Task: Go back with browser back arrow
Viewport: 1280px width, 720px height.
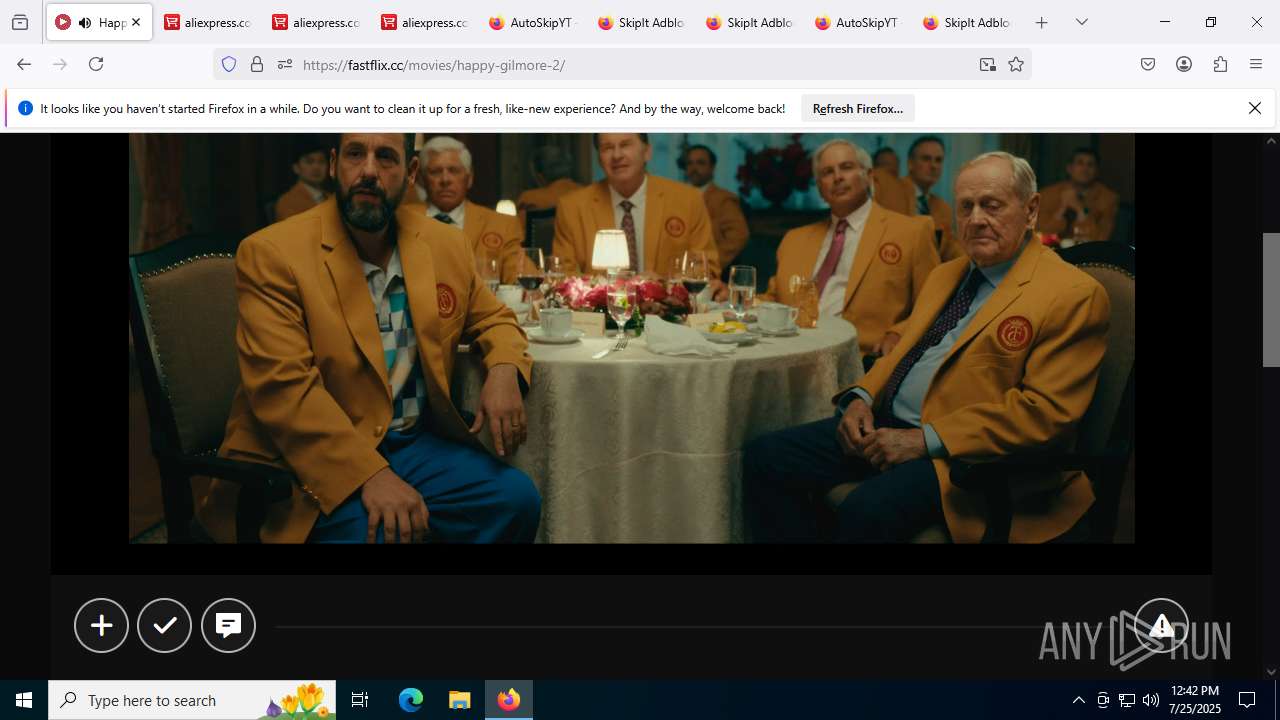Action: click(x=24, y=64)
